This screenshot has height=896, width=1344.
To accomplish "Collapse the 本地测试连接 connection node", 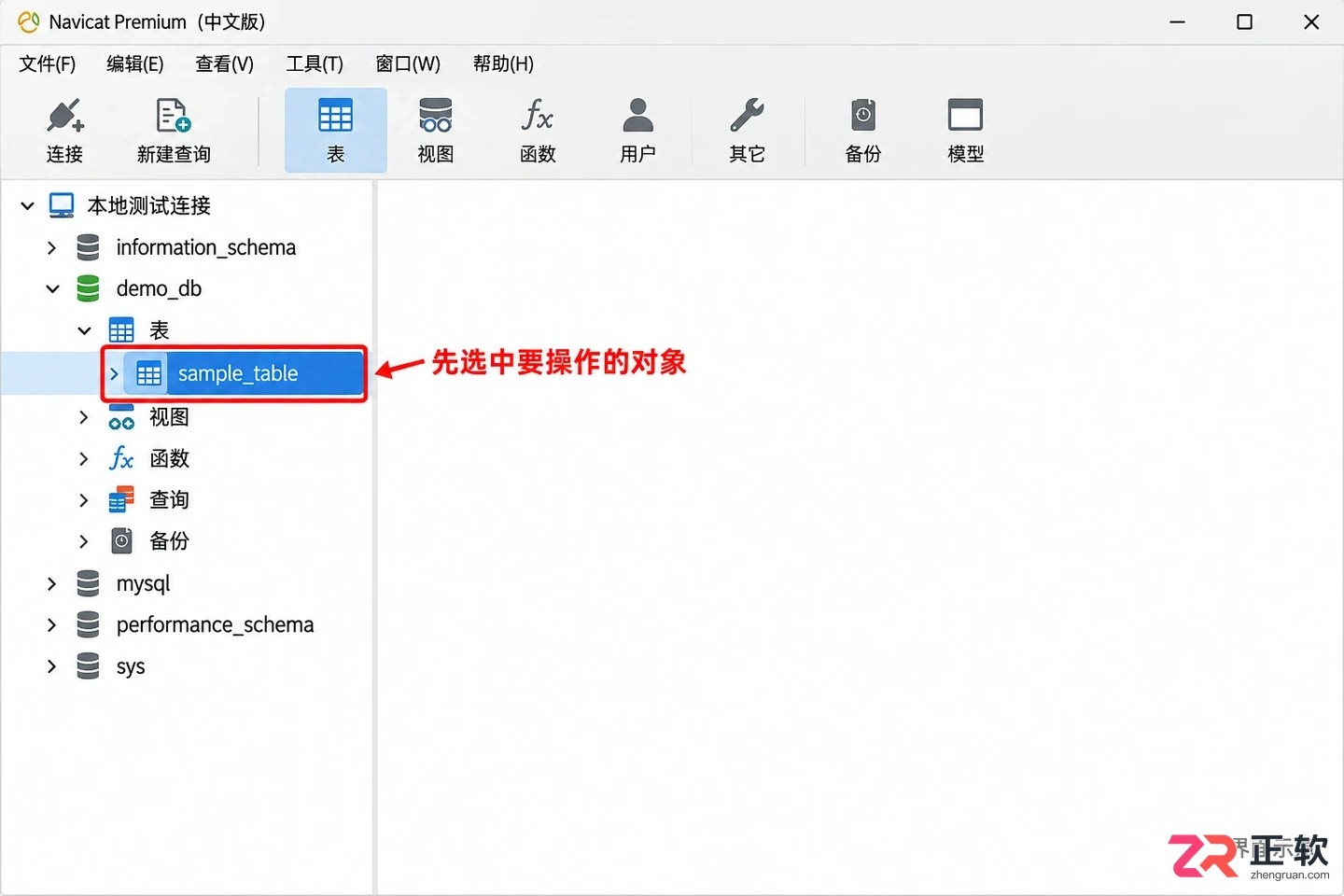I will [28, 205].
